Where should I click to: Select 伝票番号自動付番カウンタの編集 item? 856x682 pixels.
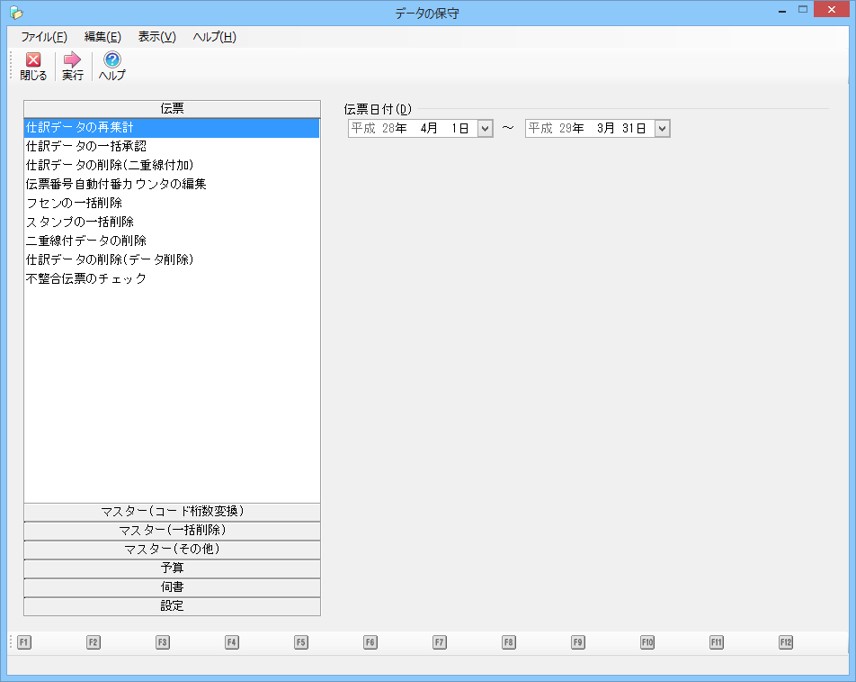pyautogui.click(x=116, y=184)
